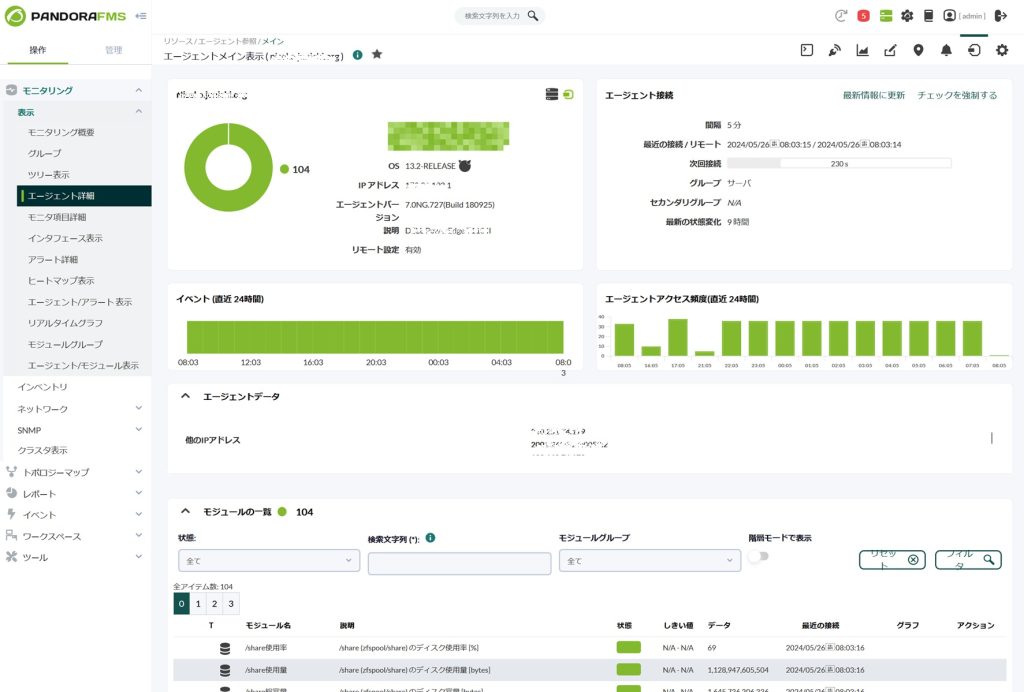Open agent management gear icon
The image size is (1024, 692).
(x=1002, y=50)
